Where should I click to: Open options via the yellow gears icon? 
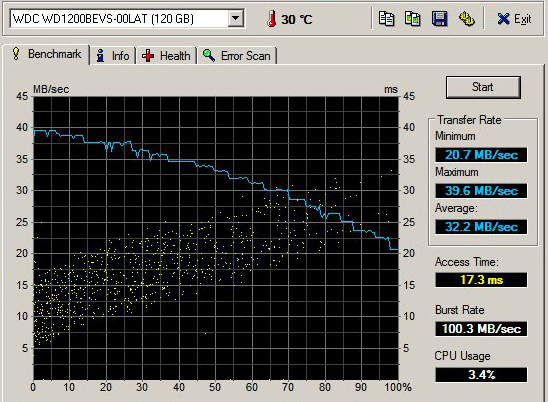click(x=466, y=19)
